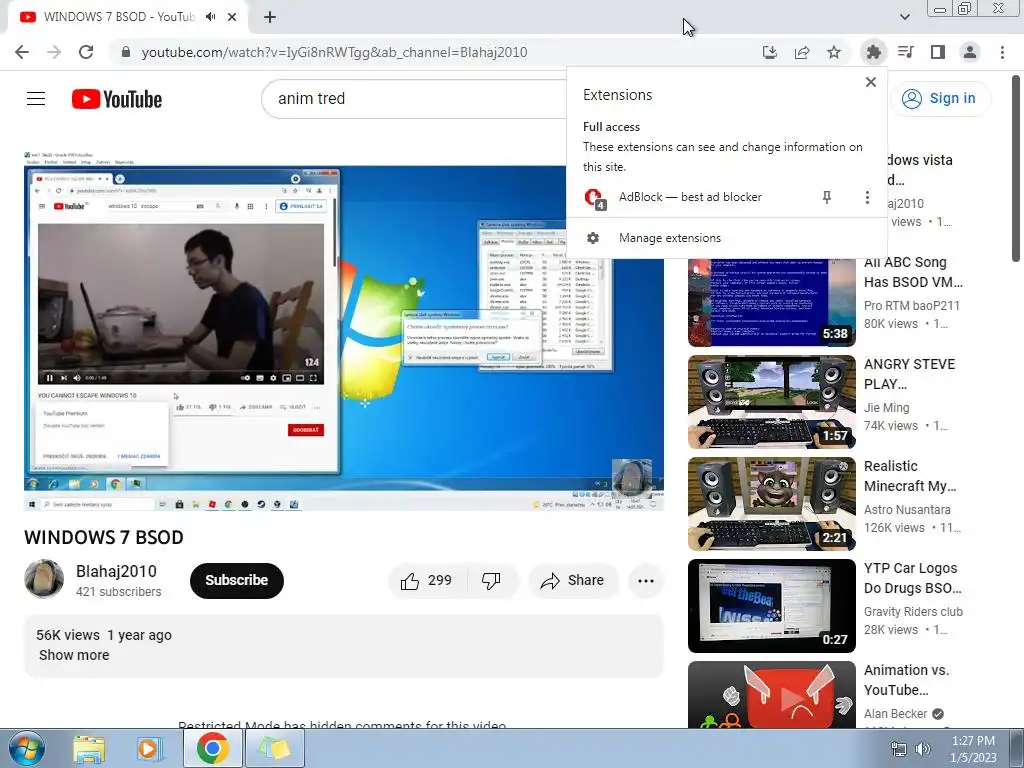Click the search box containing anim tred
This screenshot has width=1024, height=768.
pyautogui.click(x=415, y=99)
